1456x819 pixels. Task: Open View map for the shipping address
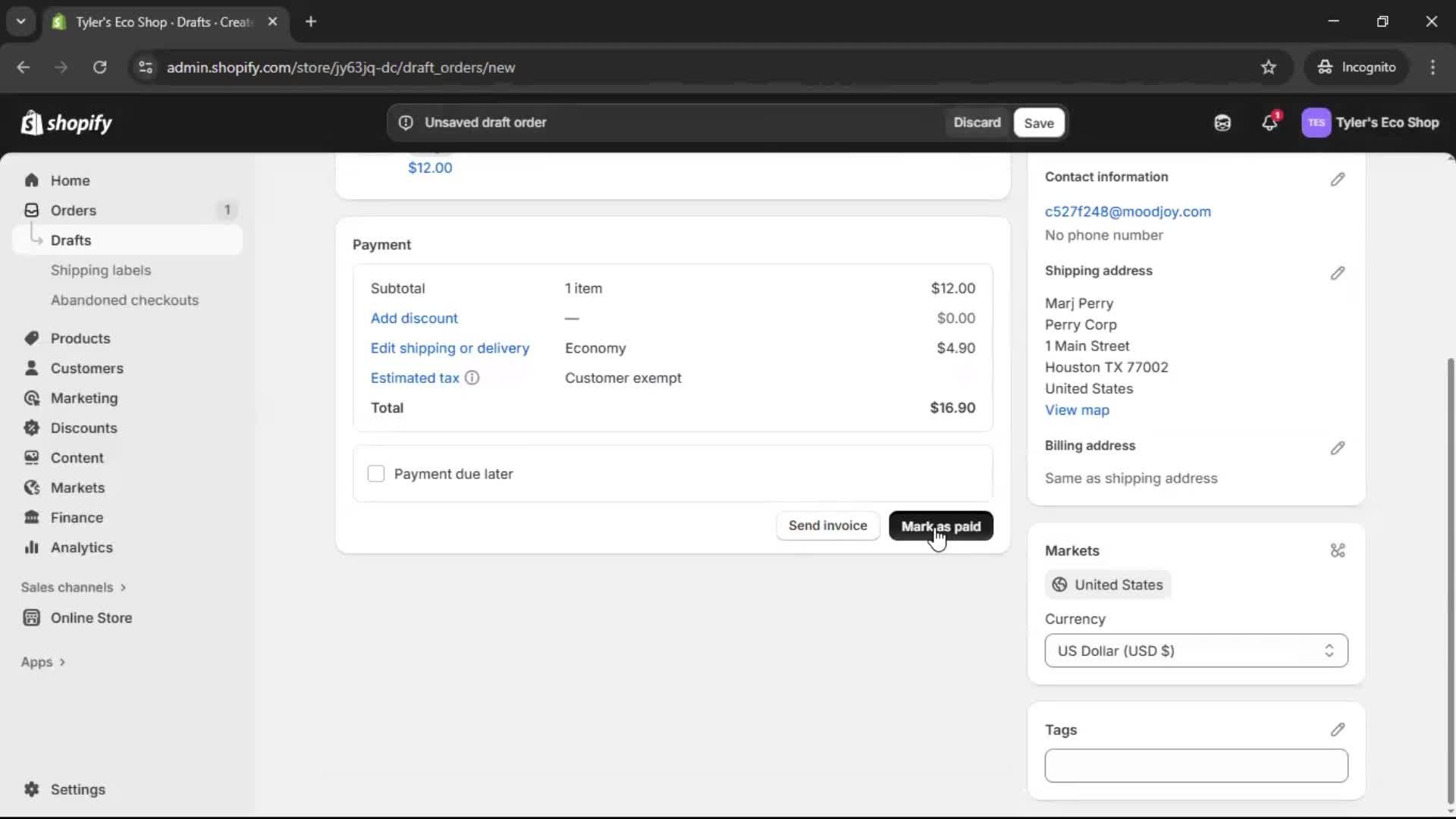(x=1077, y=410)
